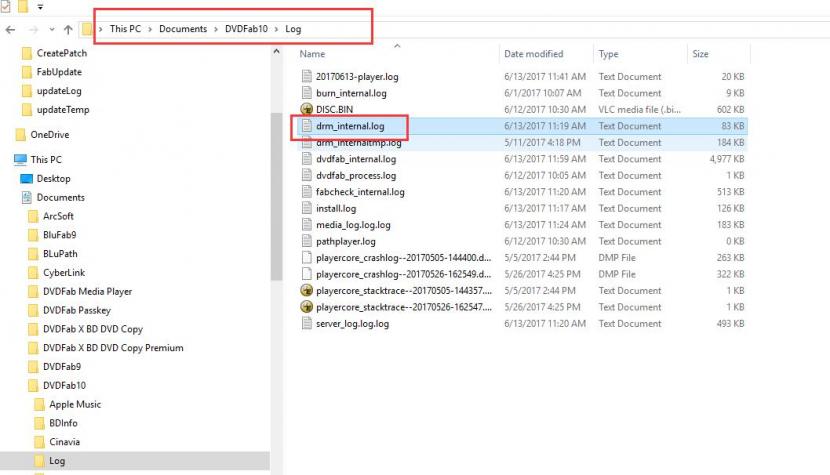Select playercore_crashlog 144400 DMP file icon
Screen dimensions: 830x475
point(306,257)
